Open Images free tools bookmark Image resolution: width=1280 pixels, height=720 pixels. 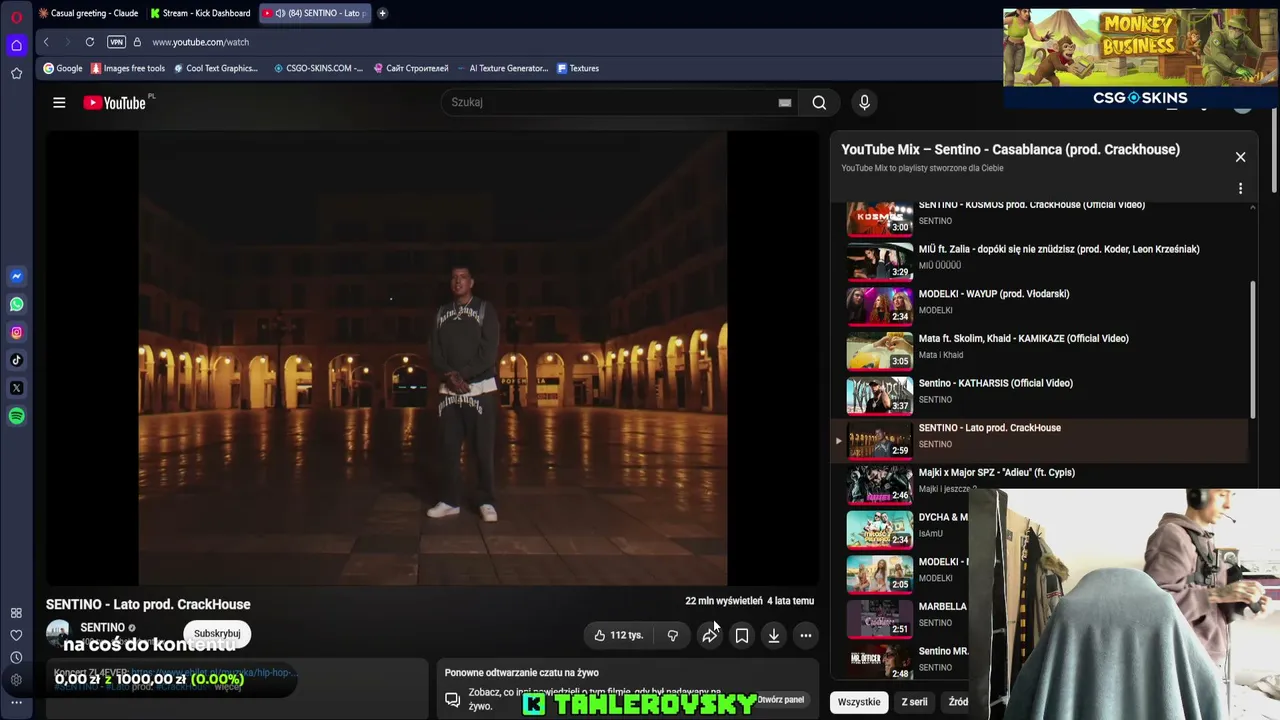pyautogui.click(x=128, y=68)
